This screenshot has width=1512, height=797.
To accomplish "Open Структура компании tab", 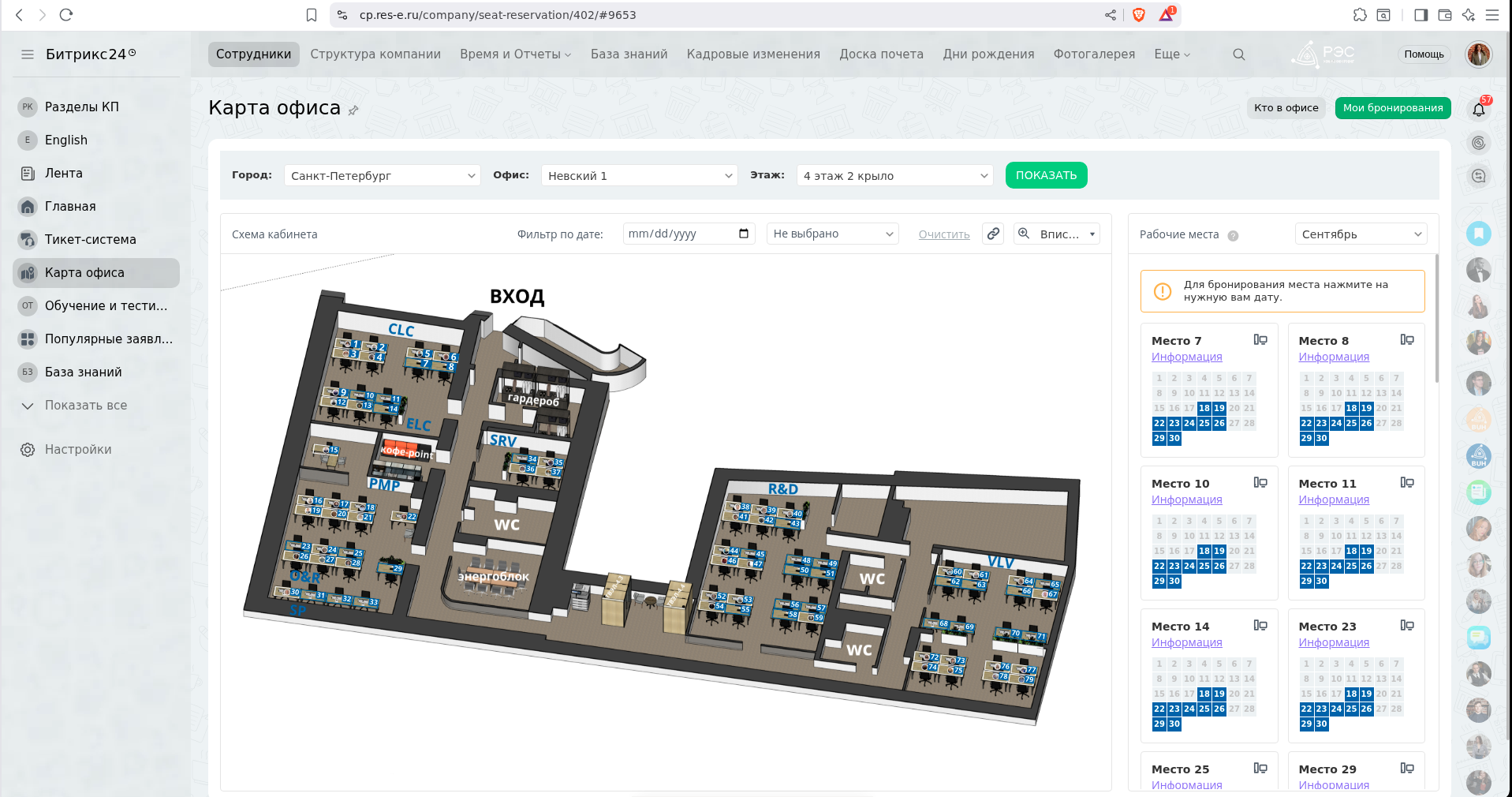I will point(375,54).
